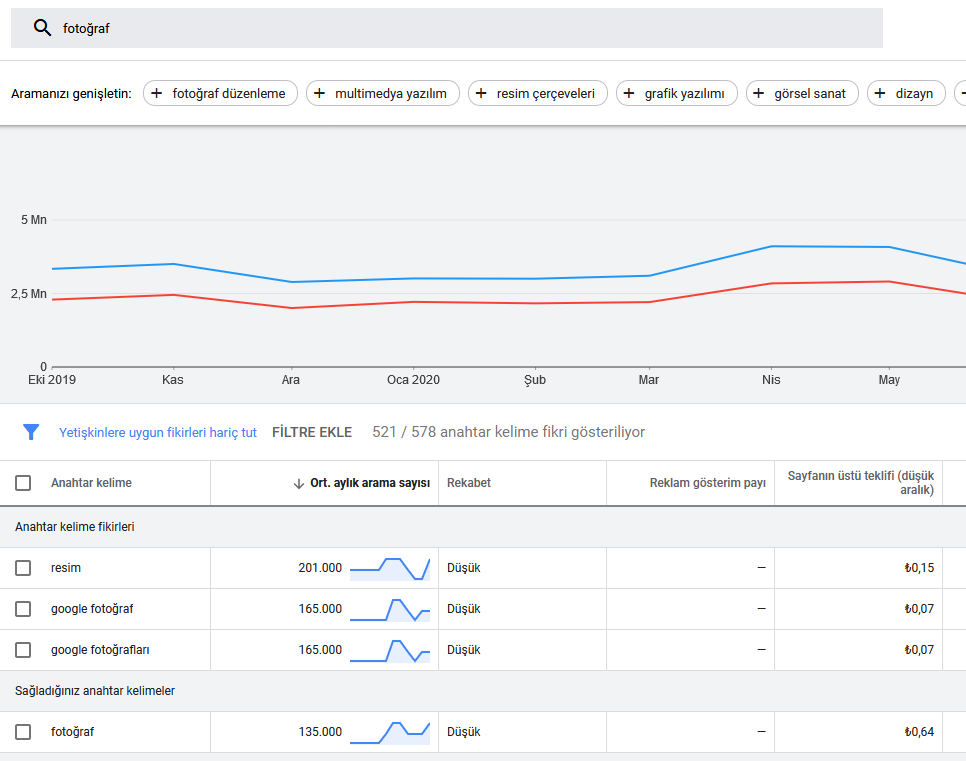Image resolution: width=966 pixels, height=761 pixels.
Task: Click FİLTRE EKLE to add filter
Action: (312, 433)
